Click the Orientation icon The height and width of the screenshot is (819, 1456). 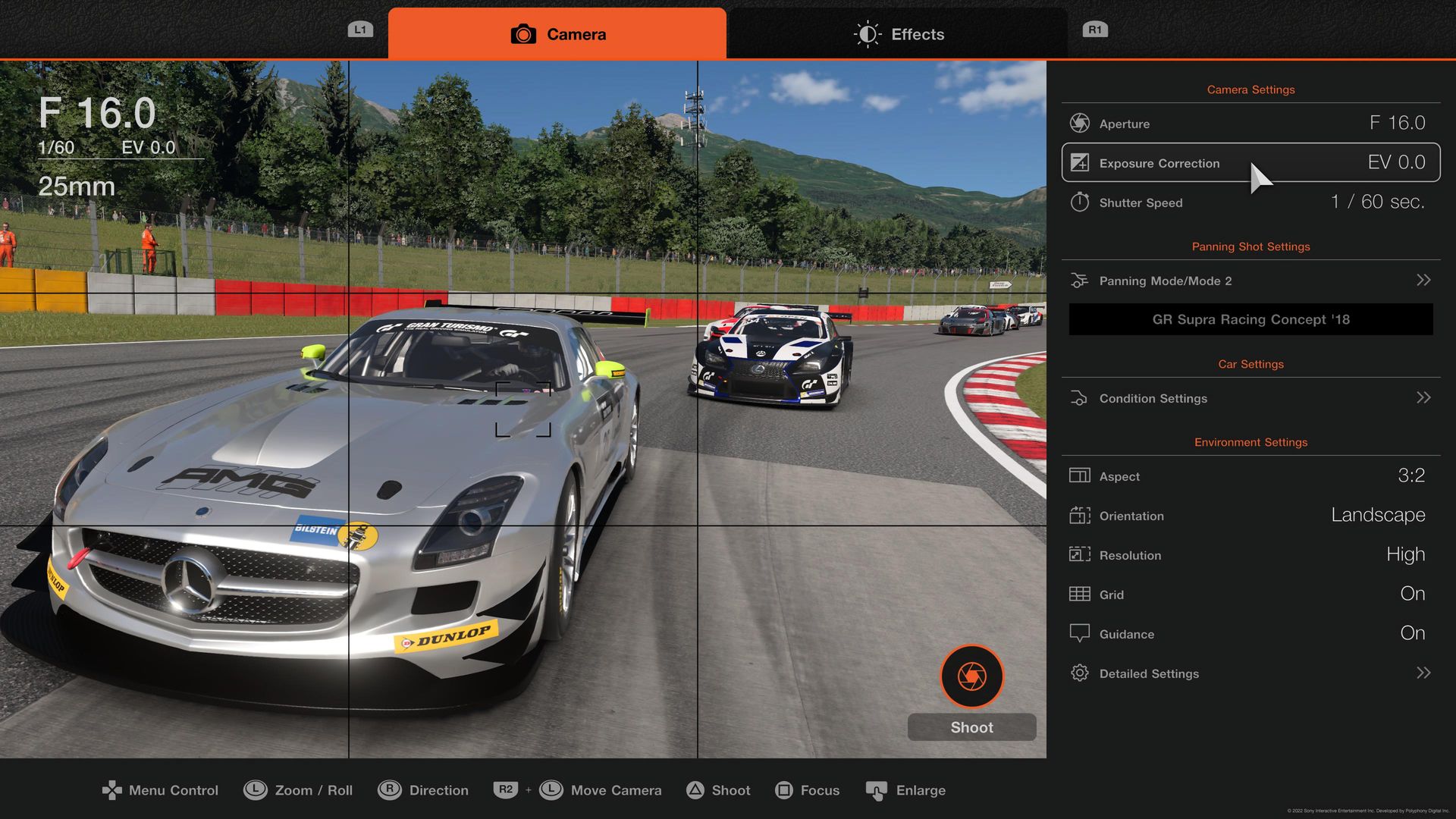point(1079,515)
